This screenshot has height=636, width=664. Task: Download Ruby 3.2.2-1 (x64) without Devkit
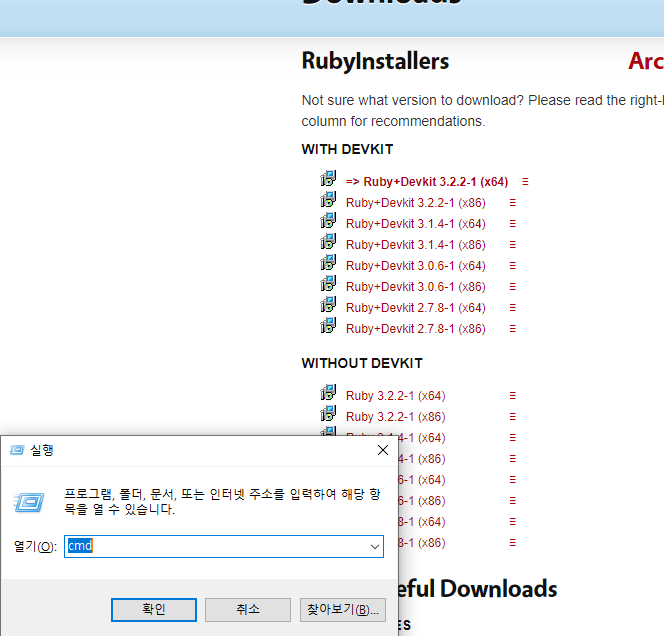(396, 395)
